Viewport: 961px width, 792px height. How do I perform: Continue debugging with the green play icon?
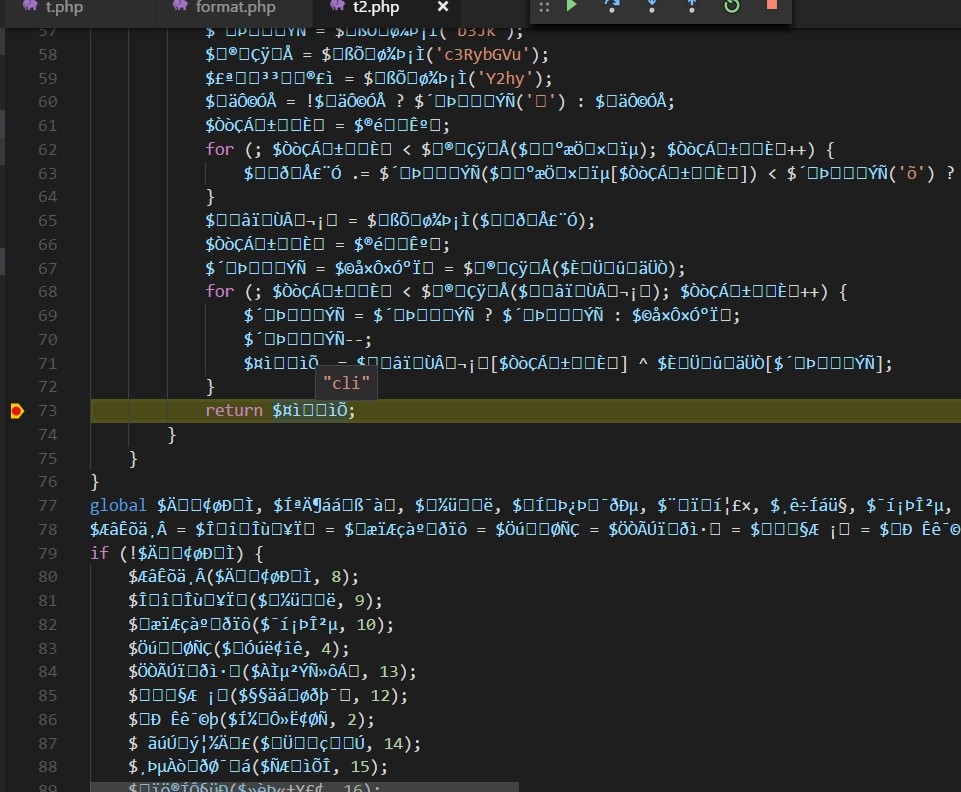click(x=571, y=6)
